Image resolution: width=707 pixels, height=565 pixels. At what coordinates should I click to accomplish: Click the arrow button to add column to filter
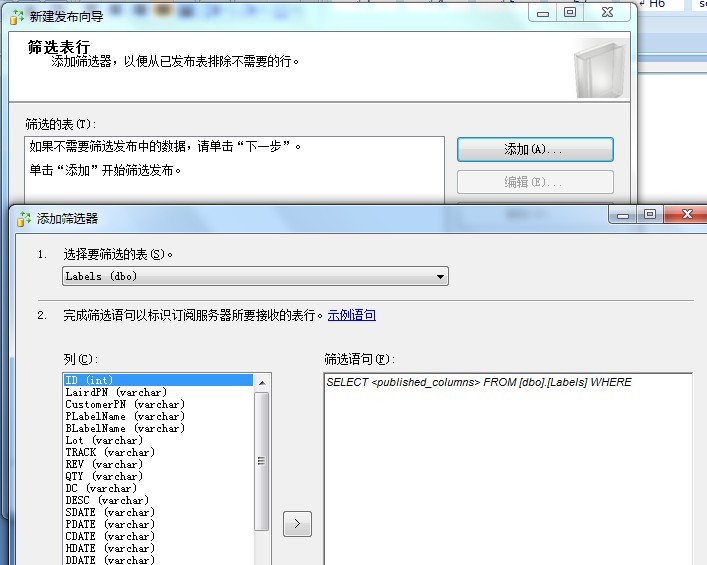point(297,524)
